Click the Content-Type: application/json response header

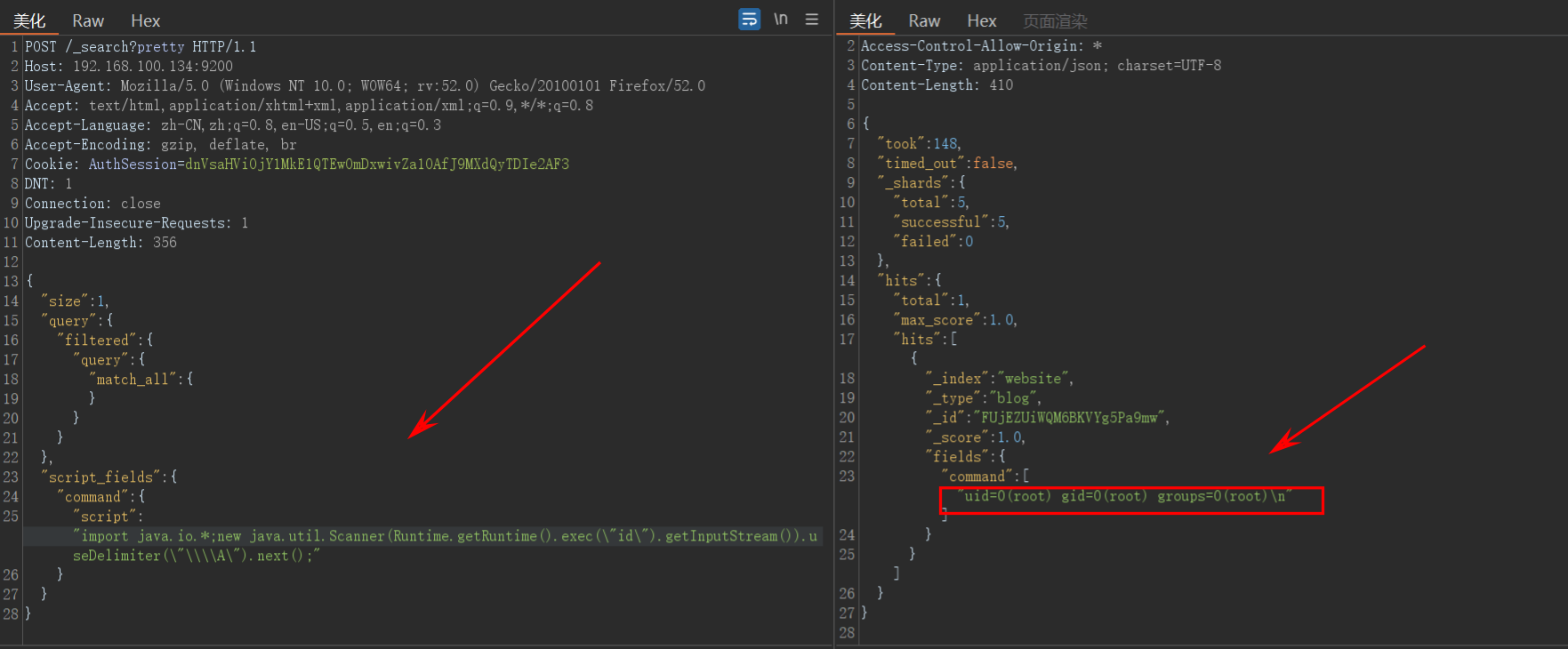click(x=1041, y=65)
